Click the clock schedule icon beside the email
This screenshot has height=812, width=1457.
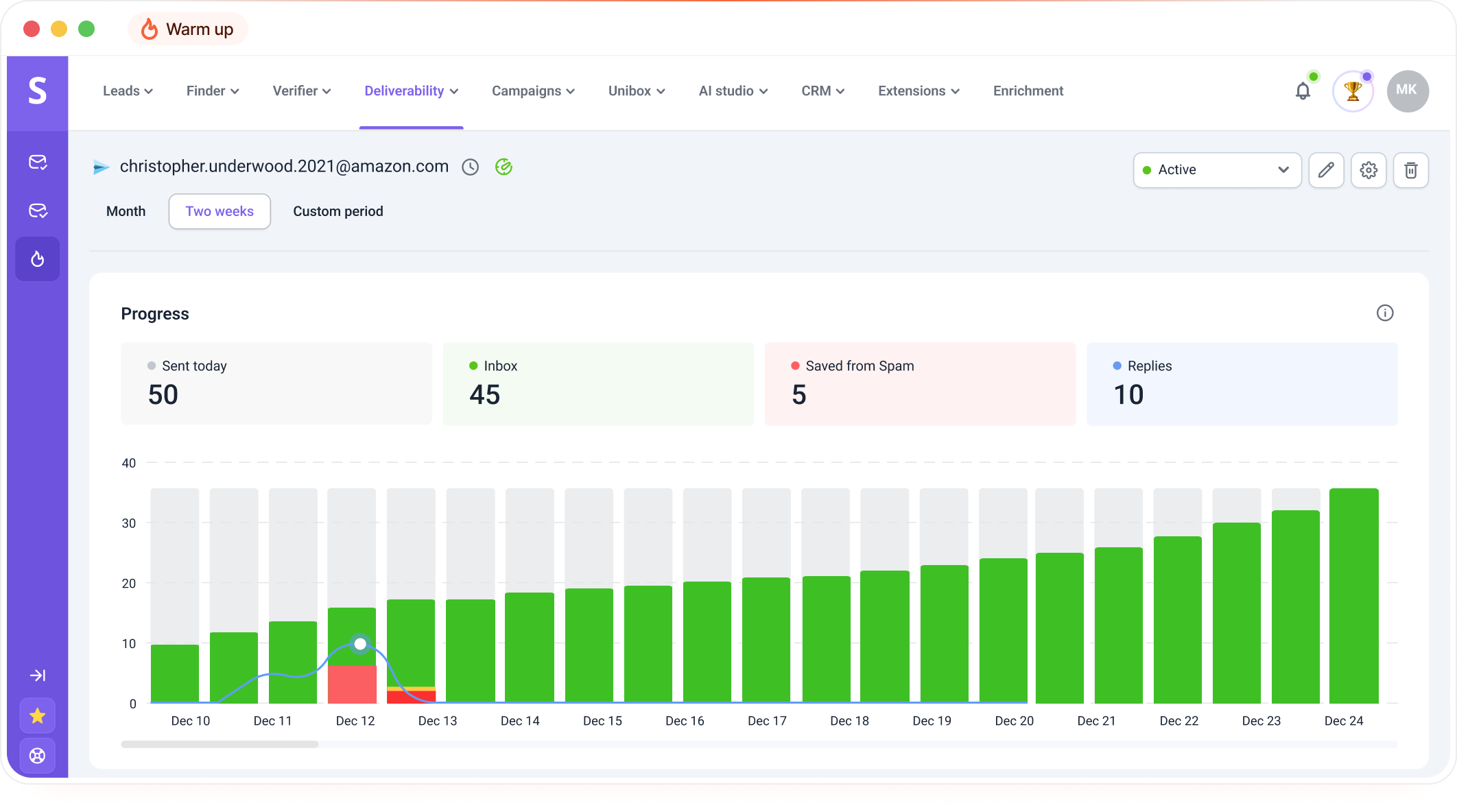[x=470, y=167]
